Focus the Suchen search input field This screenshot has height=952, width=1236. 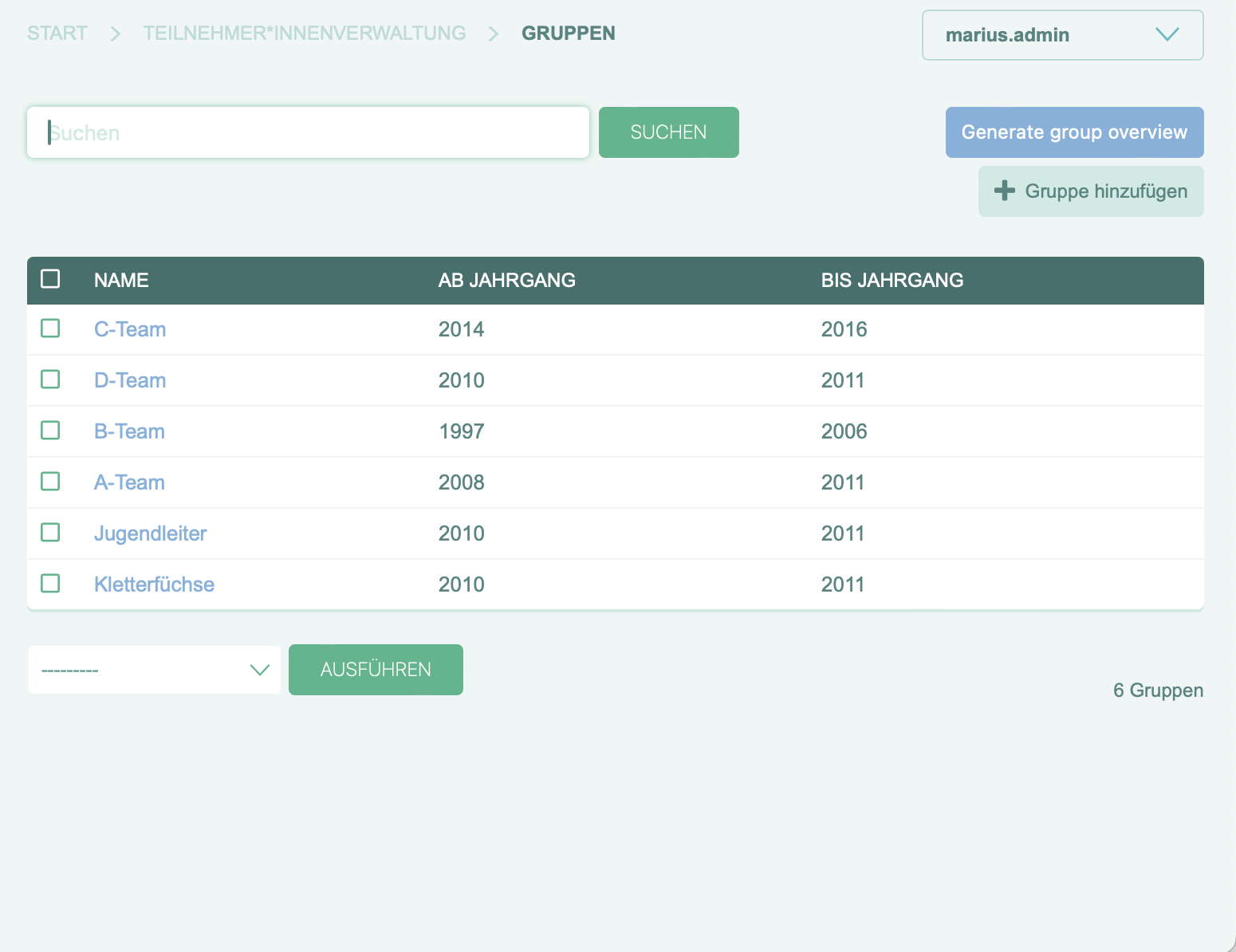point(308,132)
